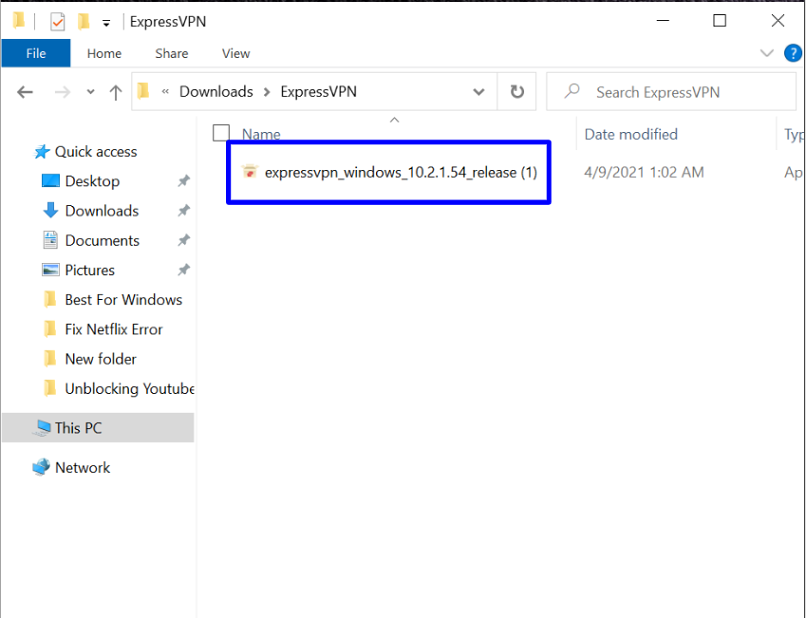Viewport: 806px width, 618px height.
Task: Open Desktop in navigation pane
Action: click(x=92, y=181)
